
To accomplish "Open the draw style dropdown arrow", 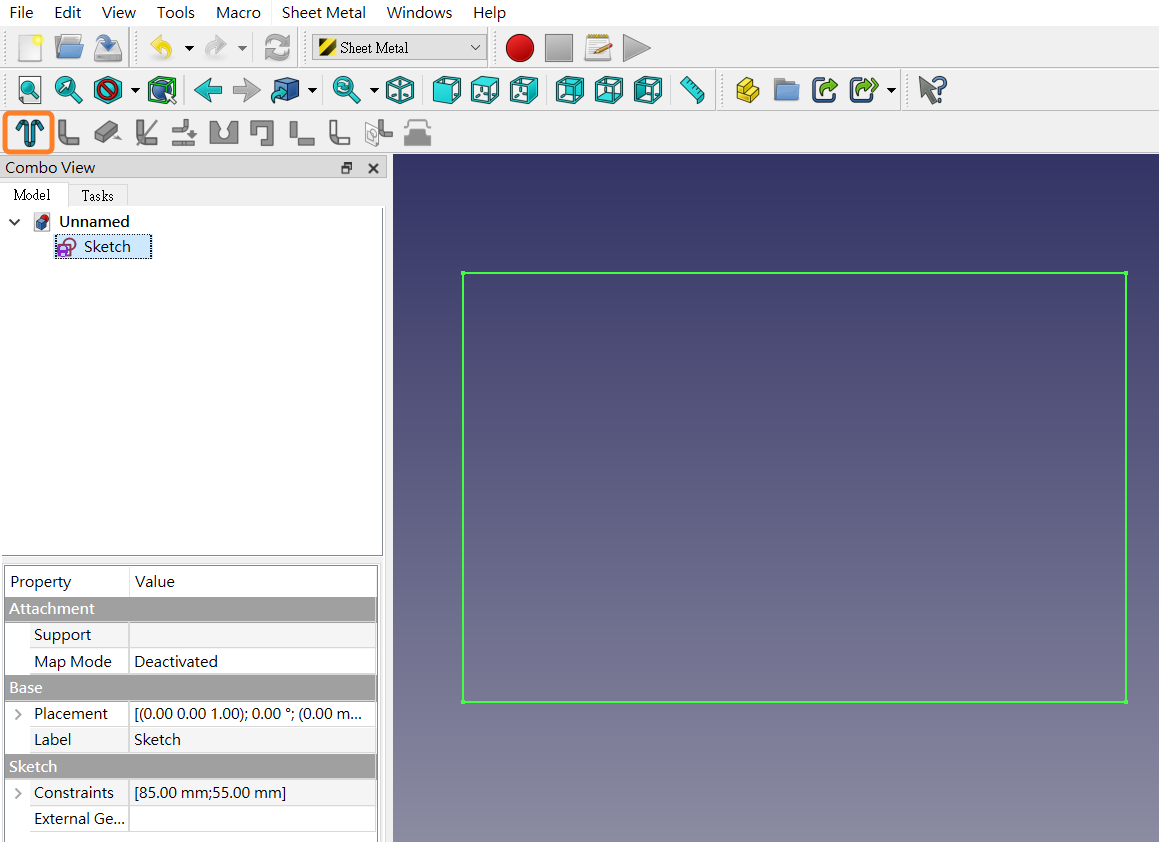I will click(x=135, y=91).
